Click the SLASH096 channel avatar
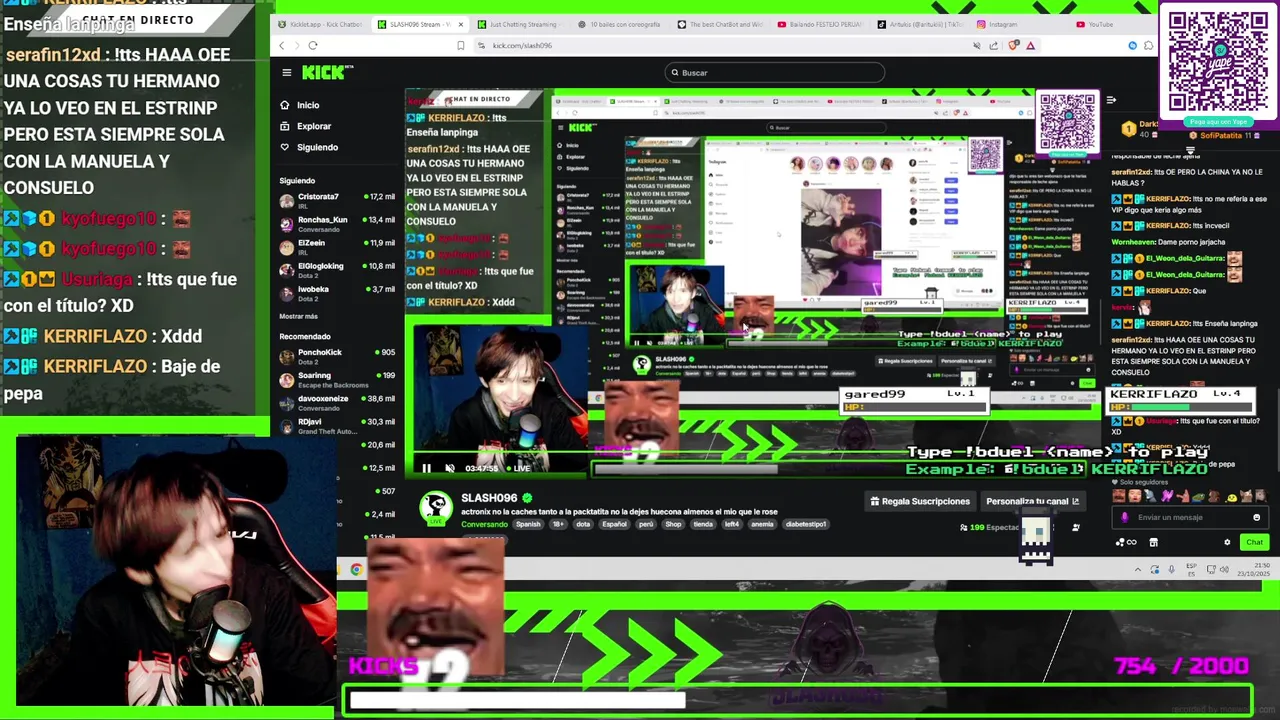 coord(435,508)
